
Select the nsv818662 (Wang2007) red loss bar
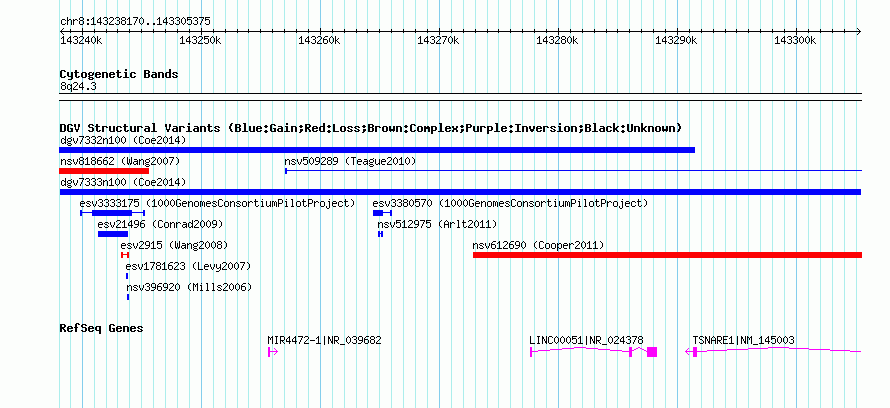point(104,171)
